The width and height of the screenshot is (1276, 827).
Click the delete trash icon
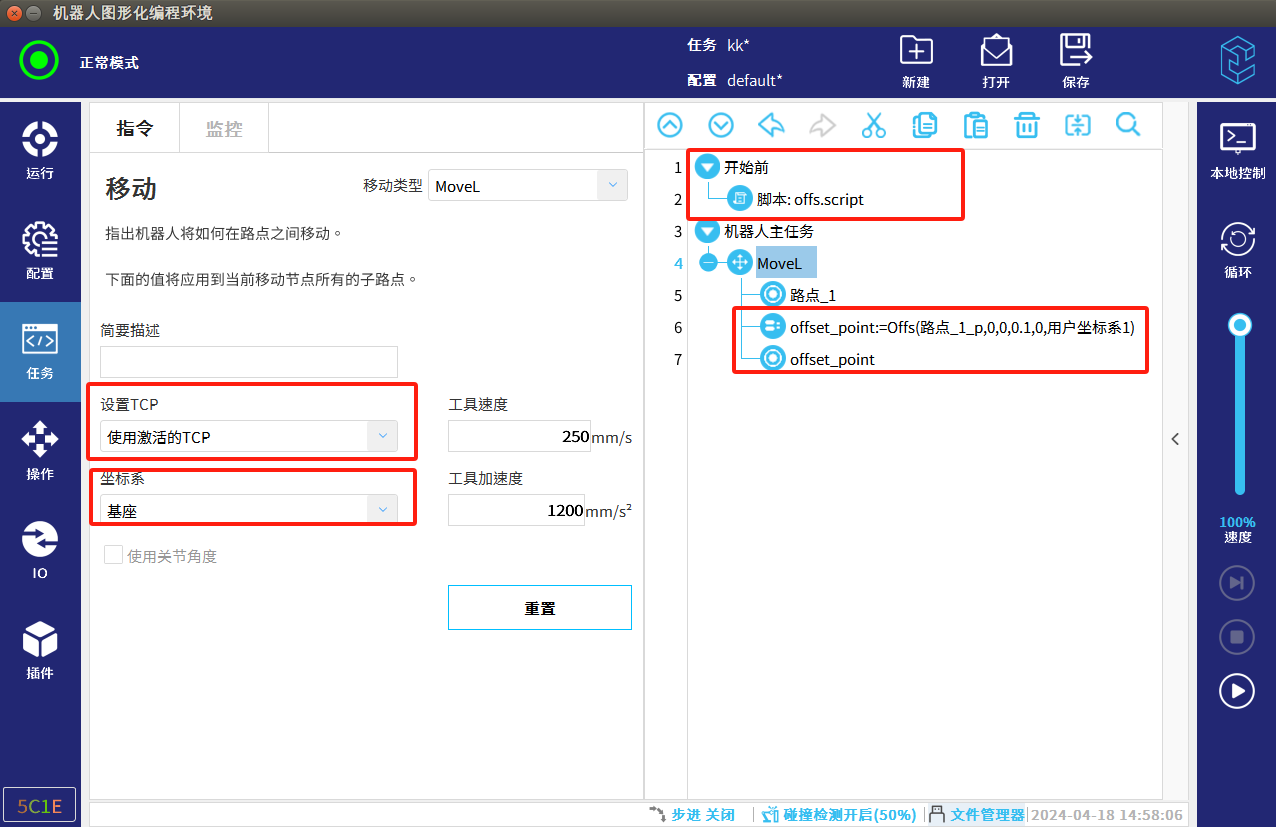[x=1027, y=125]
